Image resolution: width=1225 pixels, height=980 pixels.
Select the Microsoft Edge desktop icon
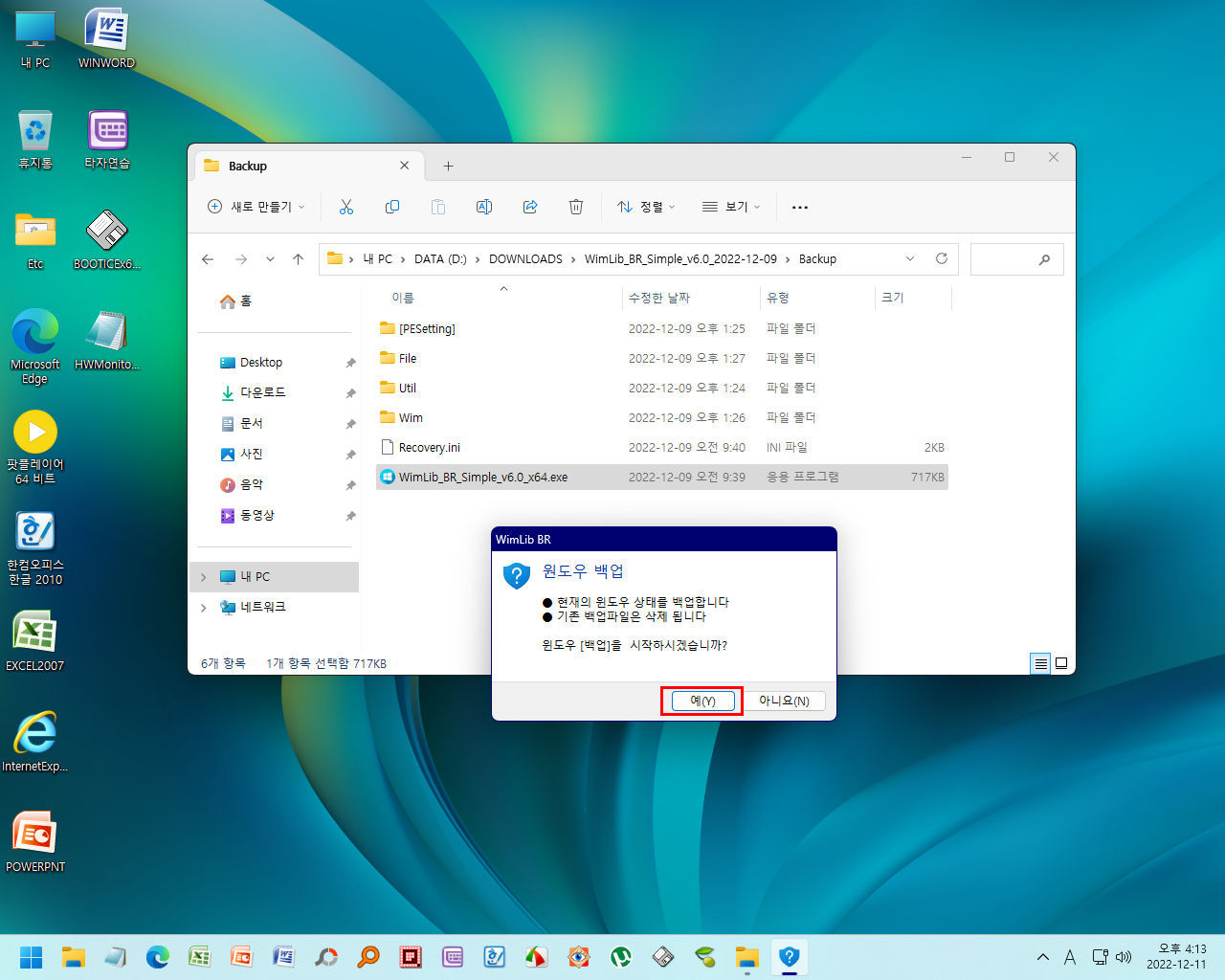[x=35, y=347]
